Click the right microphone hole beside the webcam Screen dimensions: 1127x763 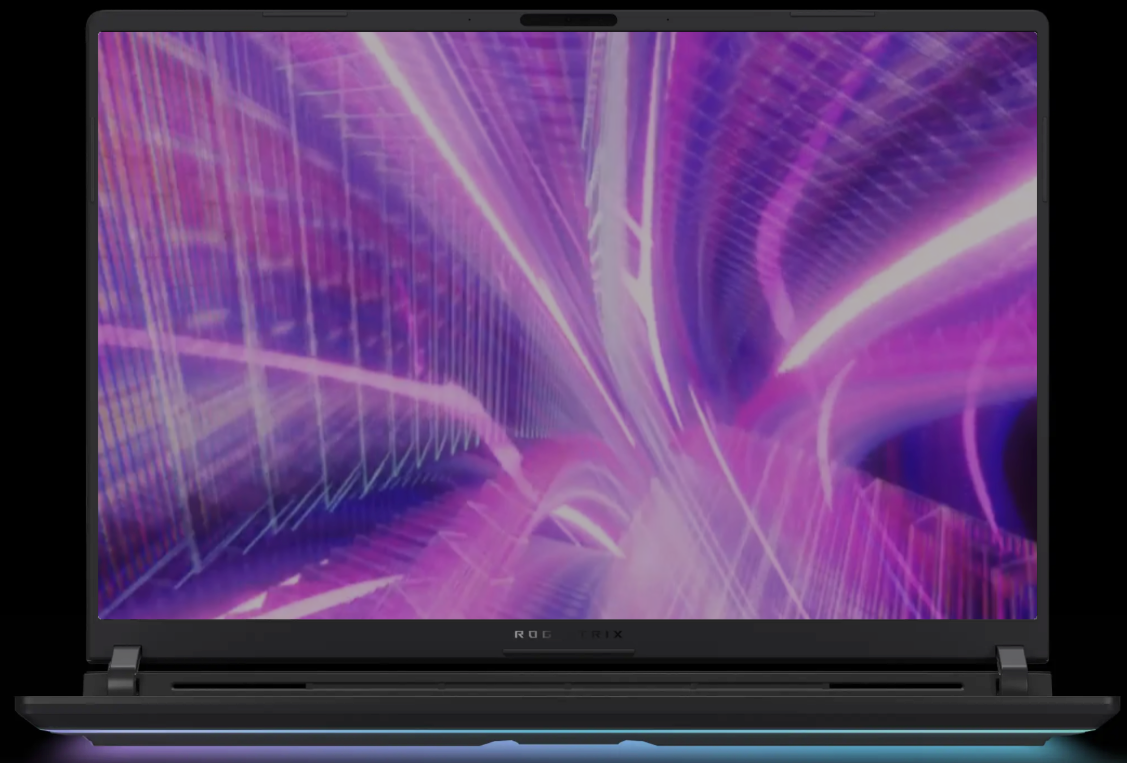pyautogui.click(x=667, y=20)
